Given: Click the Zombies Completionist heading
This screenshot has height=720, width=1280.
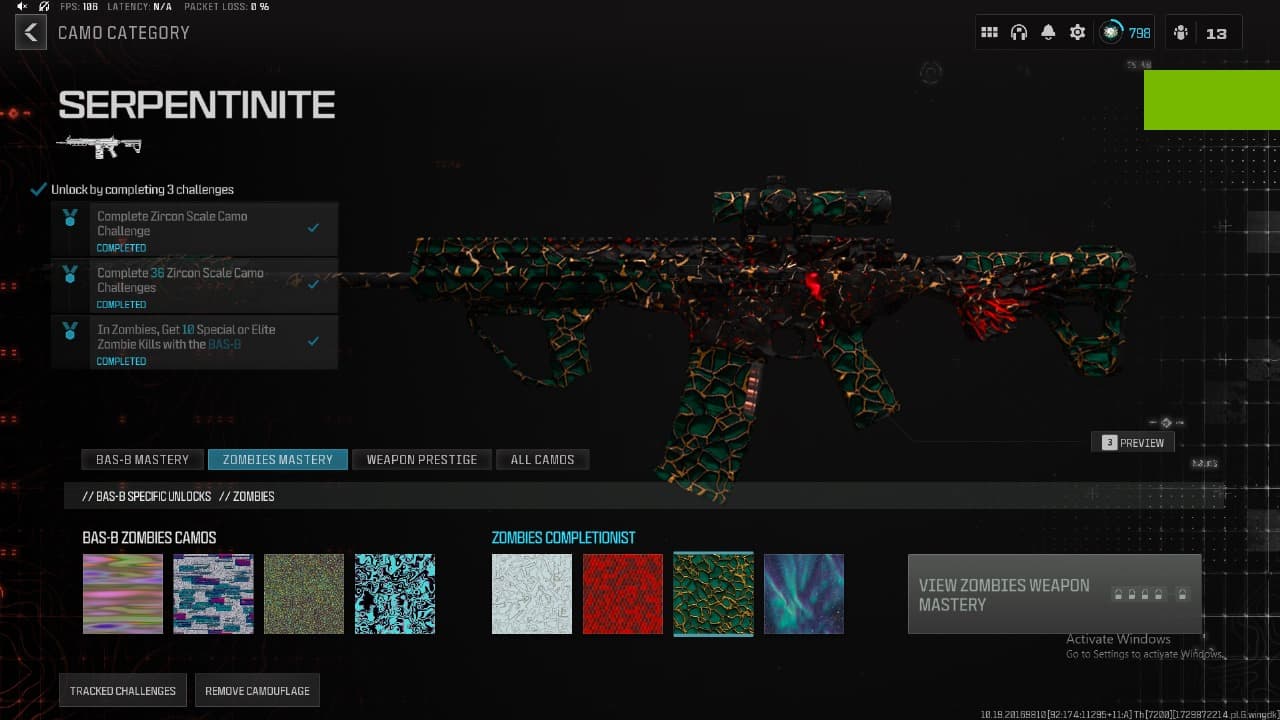Looking at the screenshot, I should click(563, 538).
